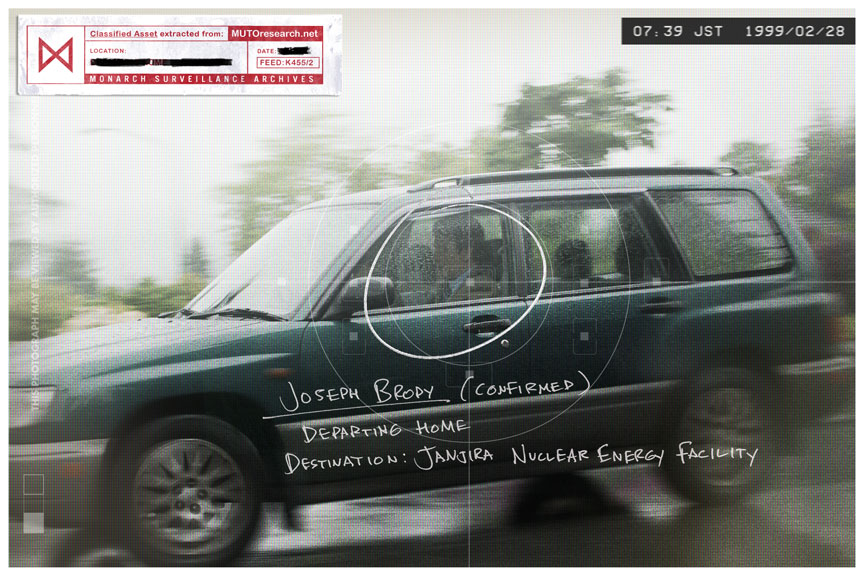Viewport: 864px width, 576px height.
Task: Click the 'Departing Home' annotation
Action: pyautogui.click(x=385, y=430)
